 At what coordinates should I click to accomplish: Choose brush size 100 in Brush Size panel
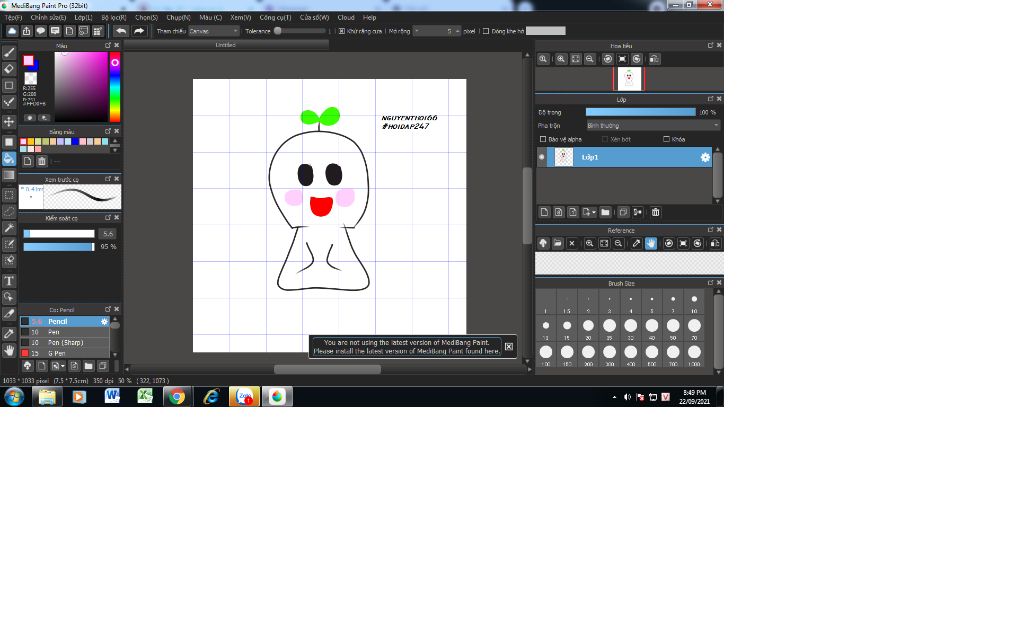pos(546,352)
